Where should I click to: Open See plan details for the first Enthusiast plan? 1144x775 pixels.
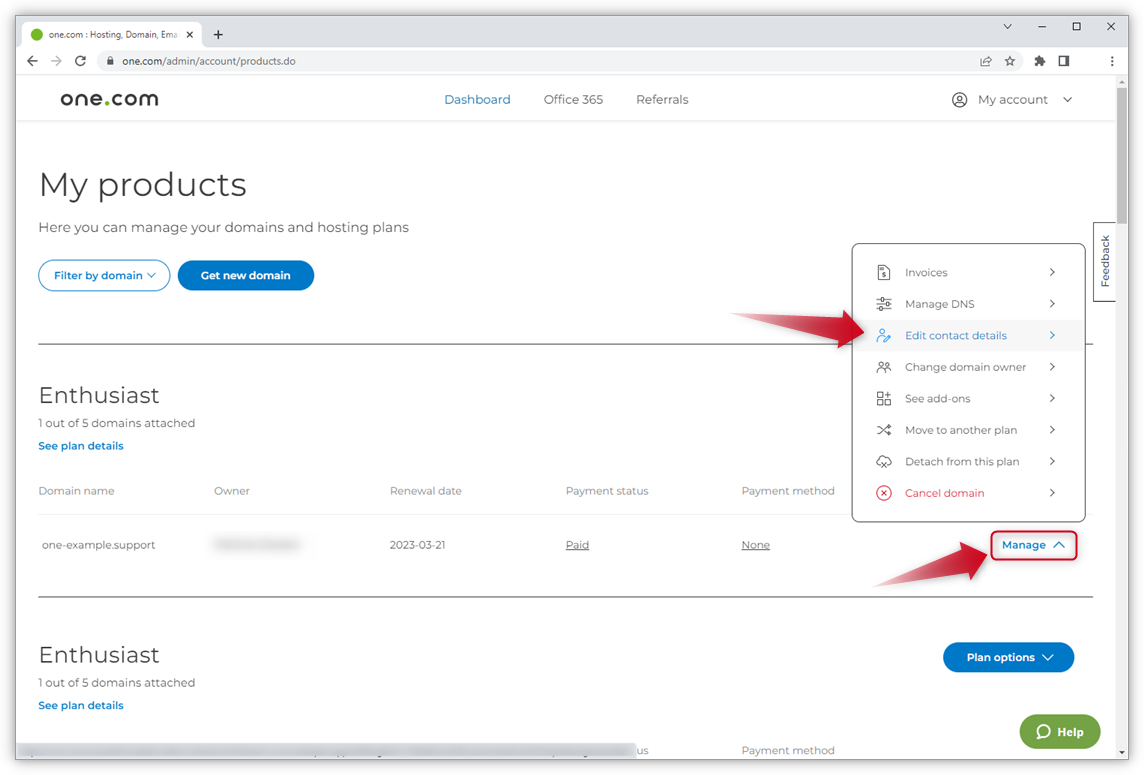point(81,445)
